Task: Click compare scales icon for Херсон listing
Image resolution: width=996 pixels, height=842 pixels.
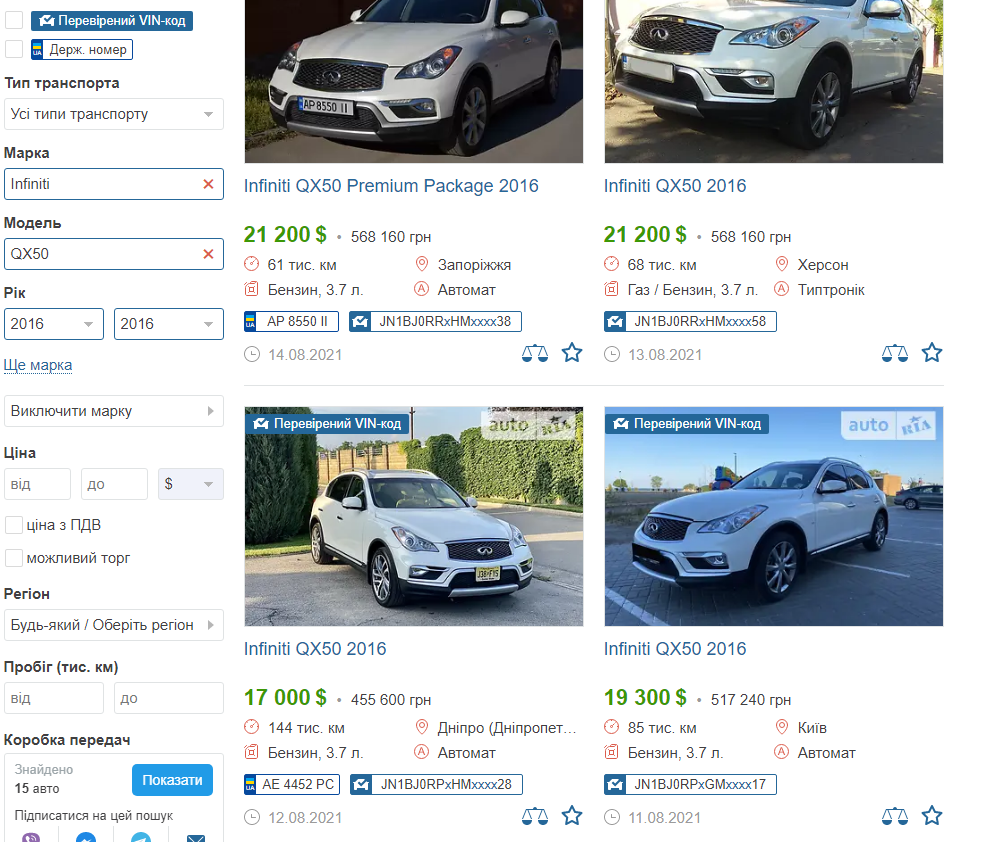Action: coord(895,353)
